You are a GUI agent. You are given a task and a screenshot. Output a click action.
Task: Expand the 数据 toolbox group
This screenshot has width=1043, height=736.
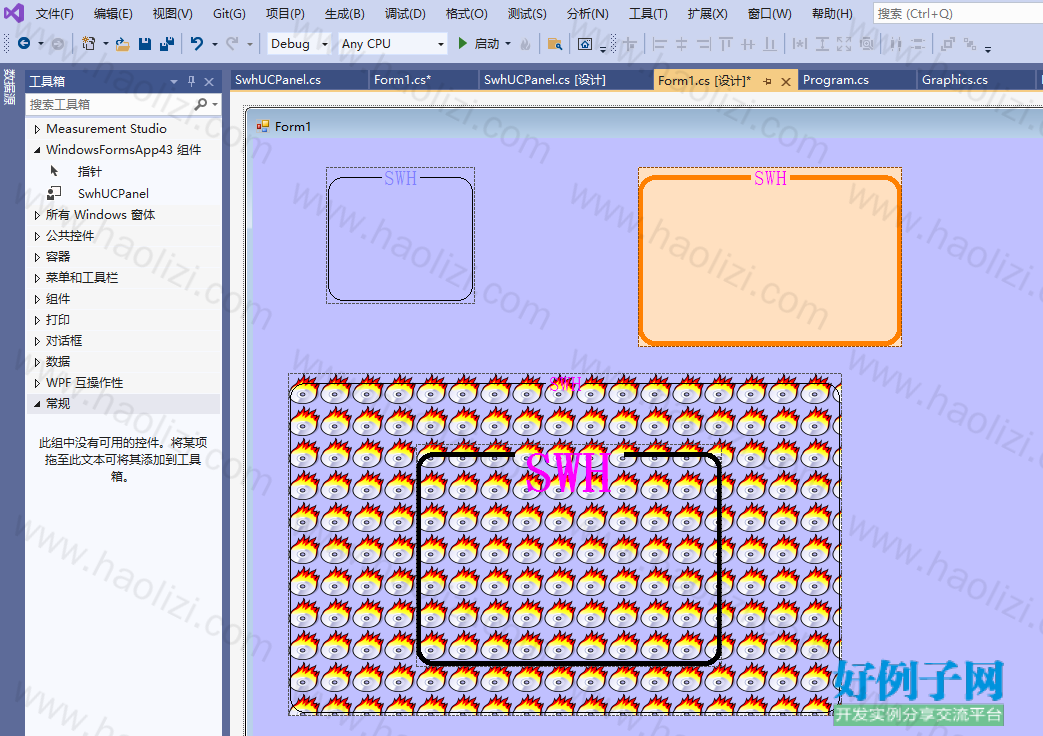(x=37, y=361)
